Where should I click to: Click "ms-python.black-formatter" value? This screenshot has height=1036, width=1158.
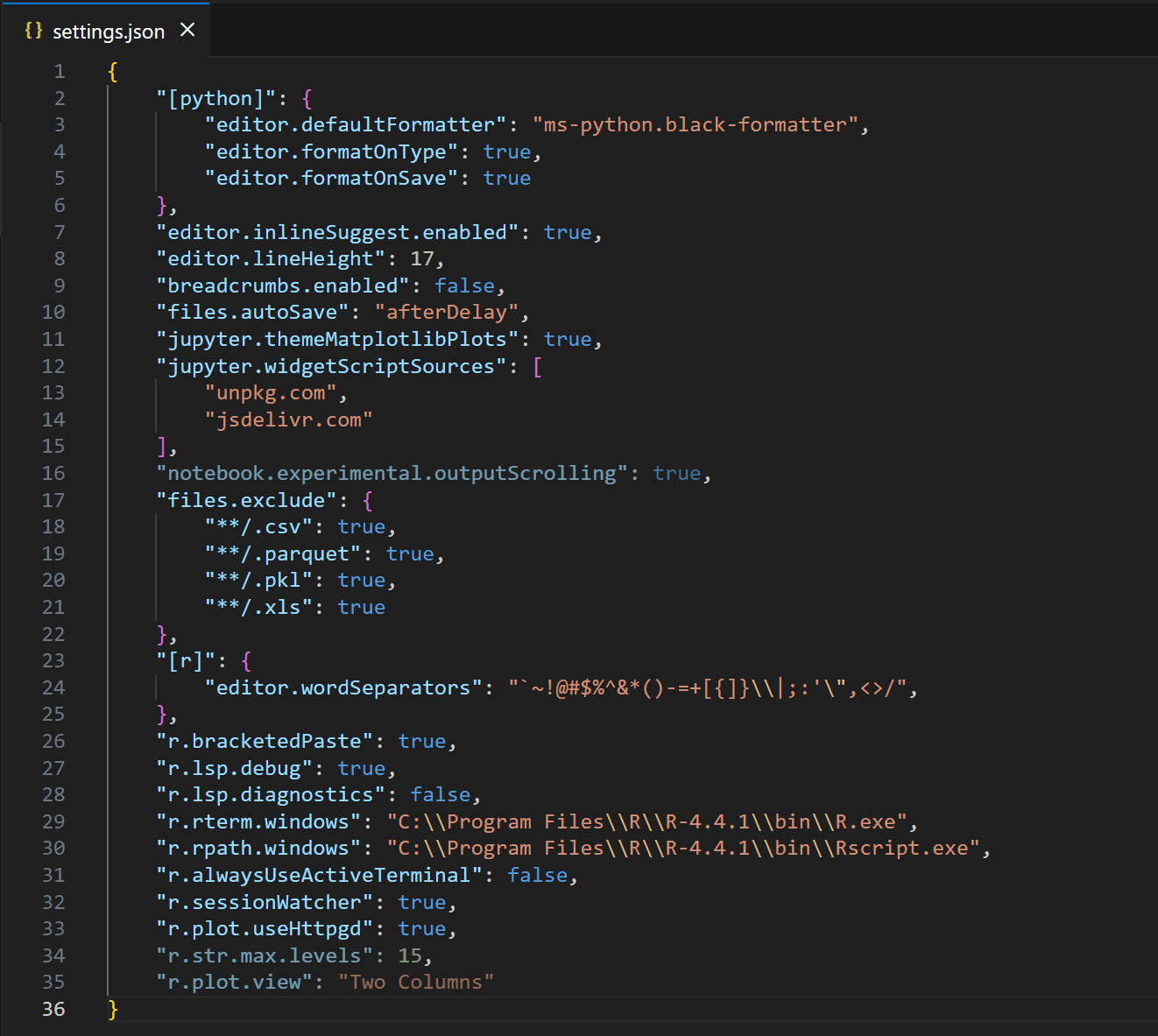click(695, 125)
